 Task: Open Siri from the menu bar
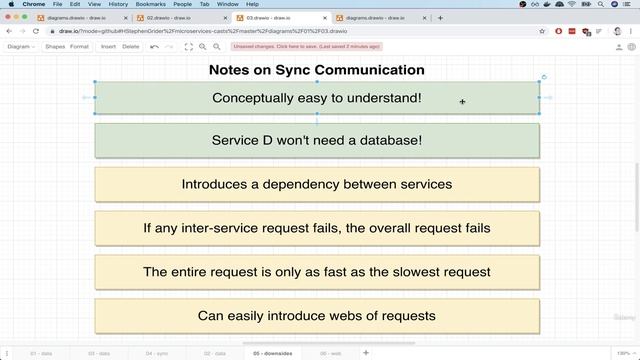click(x=614, y=4)
